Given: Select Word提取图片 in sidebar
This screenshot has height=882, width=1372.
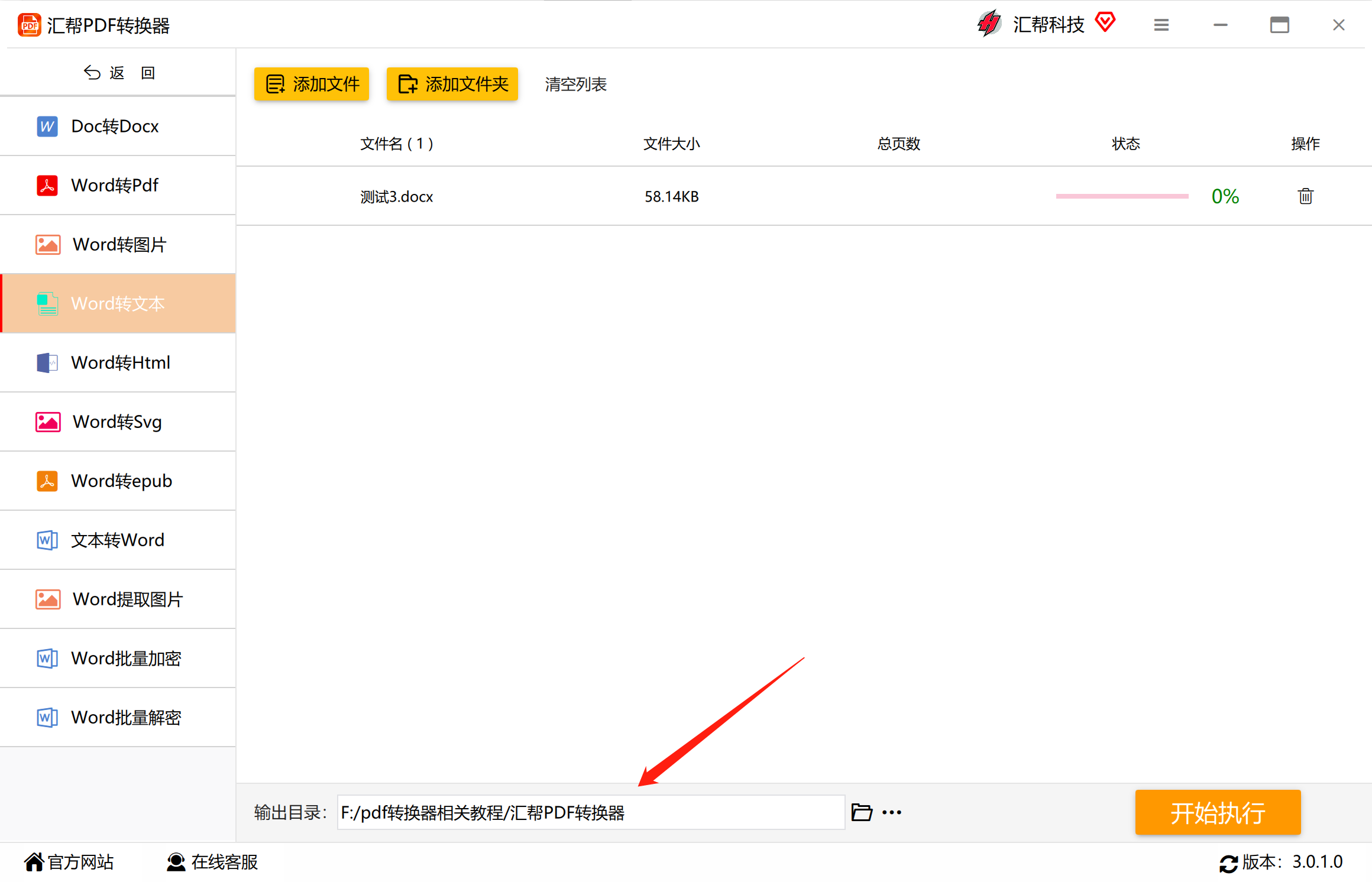Looking at the screenshot, I should click(x=118, y=599).
